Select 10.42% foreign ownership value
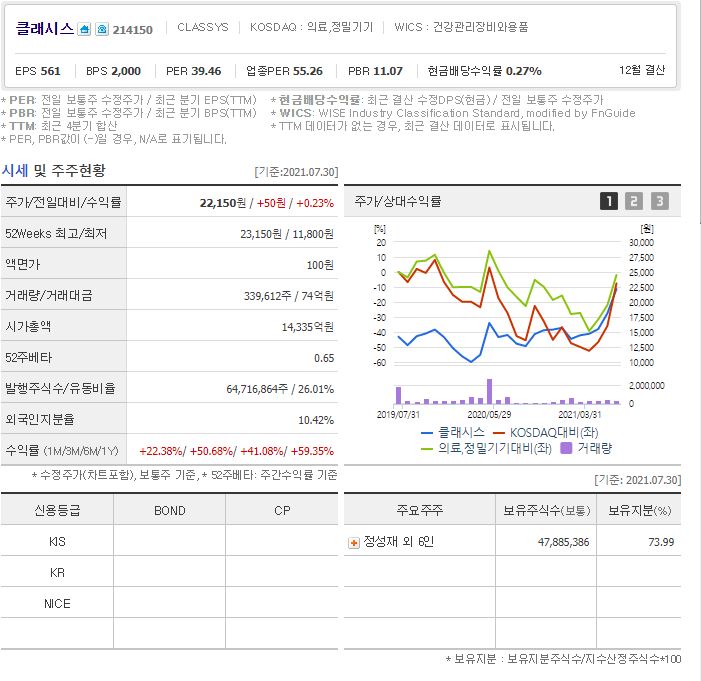Image resolution: width=701 pixels, height=681 pixels. pyautogui.click(x=316, y=420)
